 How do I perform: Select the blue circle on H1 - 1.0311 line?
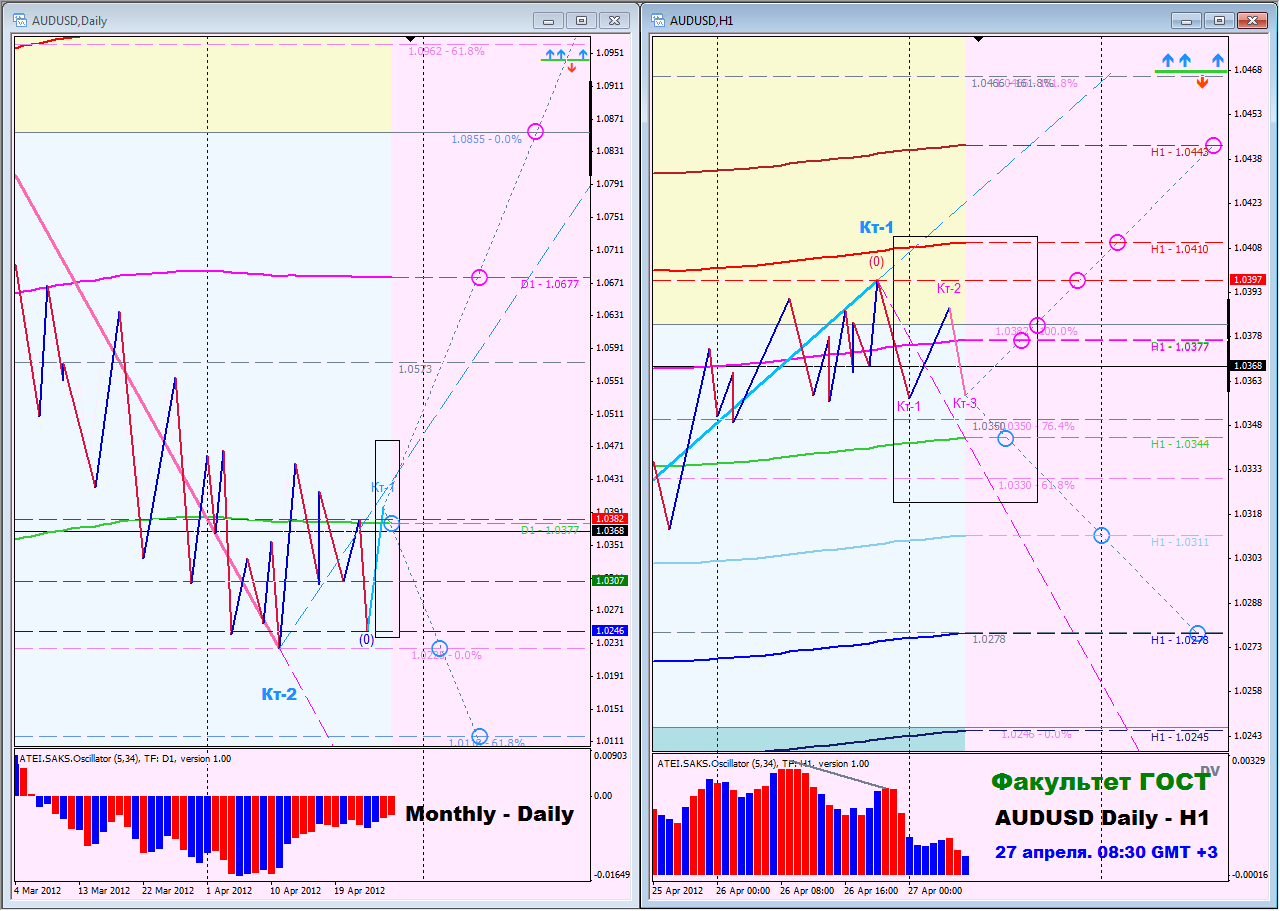[1101, 535]
